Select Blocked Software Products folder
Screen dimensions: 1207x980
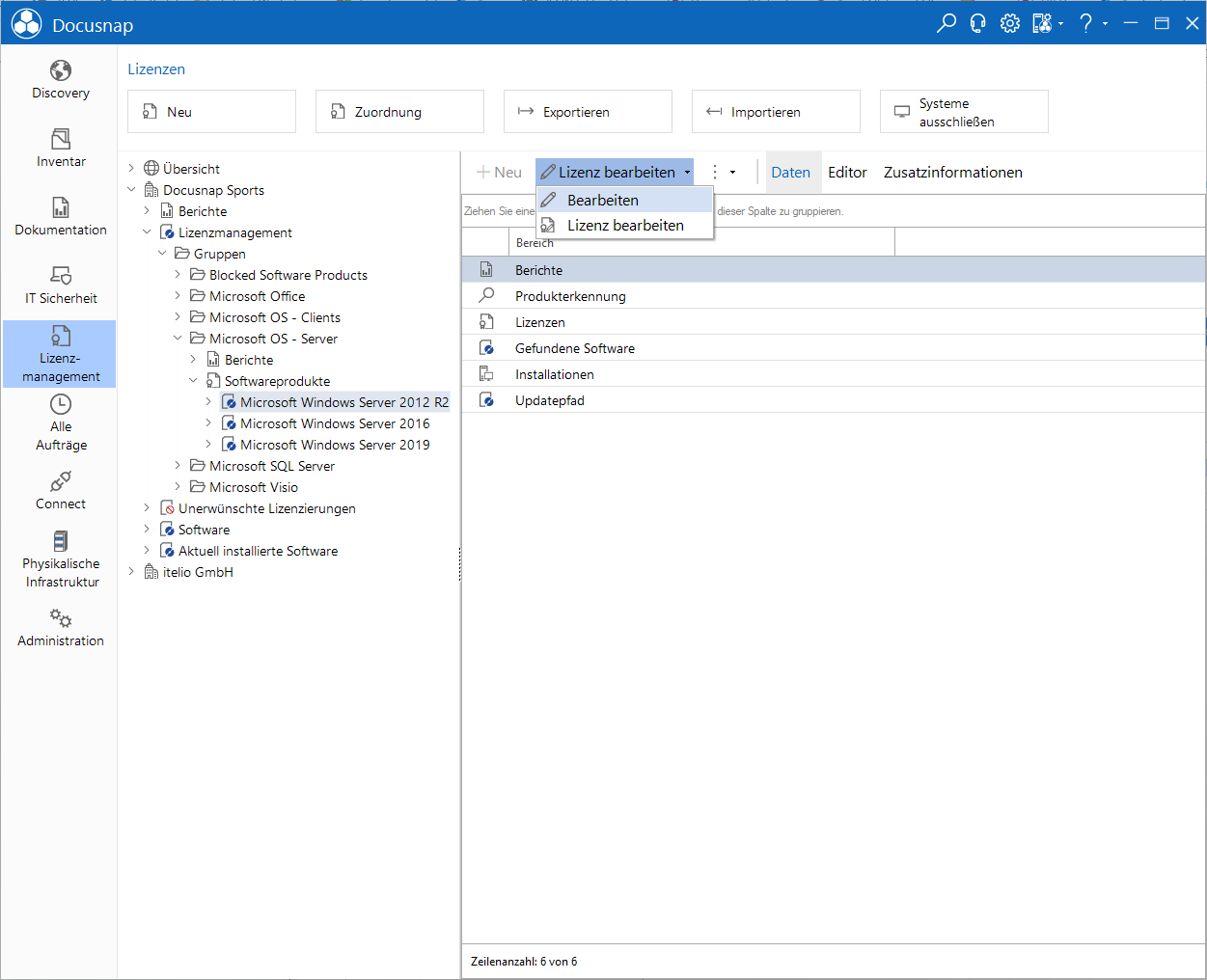(288, 275)
